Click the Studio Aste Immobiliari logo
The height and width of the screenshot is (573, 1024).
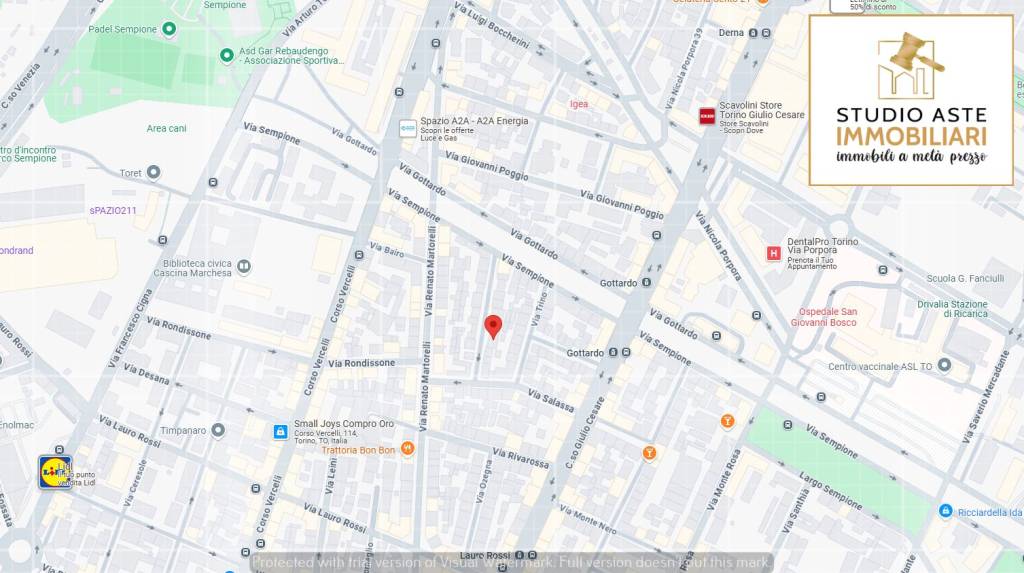pos(911,100)
